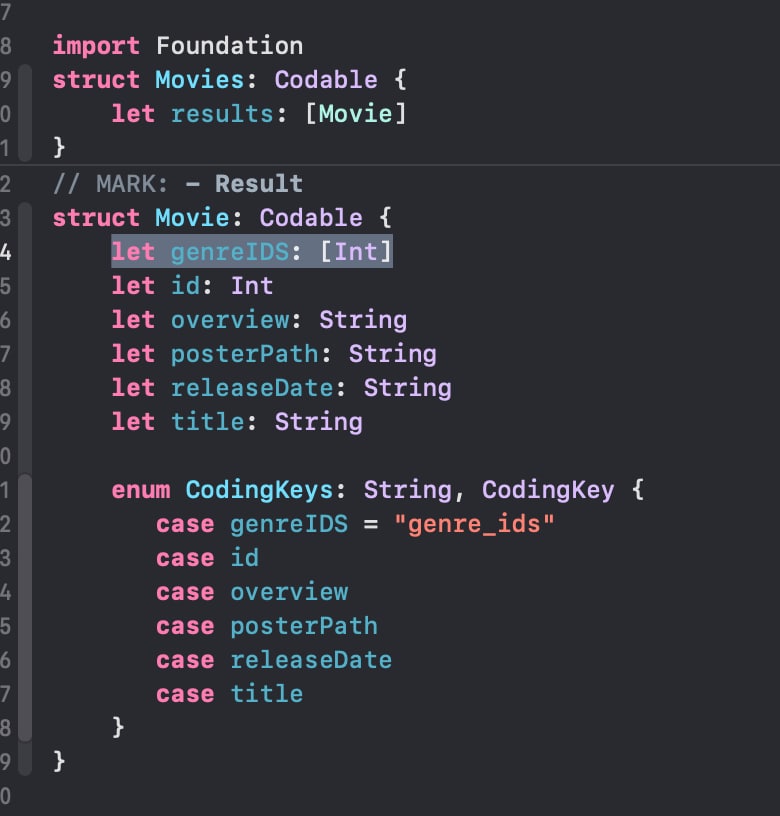Click 'genreIDS' in case statement

[x=289, y=524]
